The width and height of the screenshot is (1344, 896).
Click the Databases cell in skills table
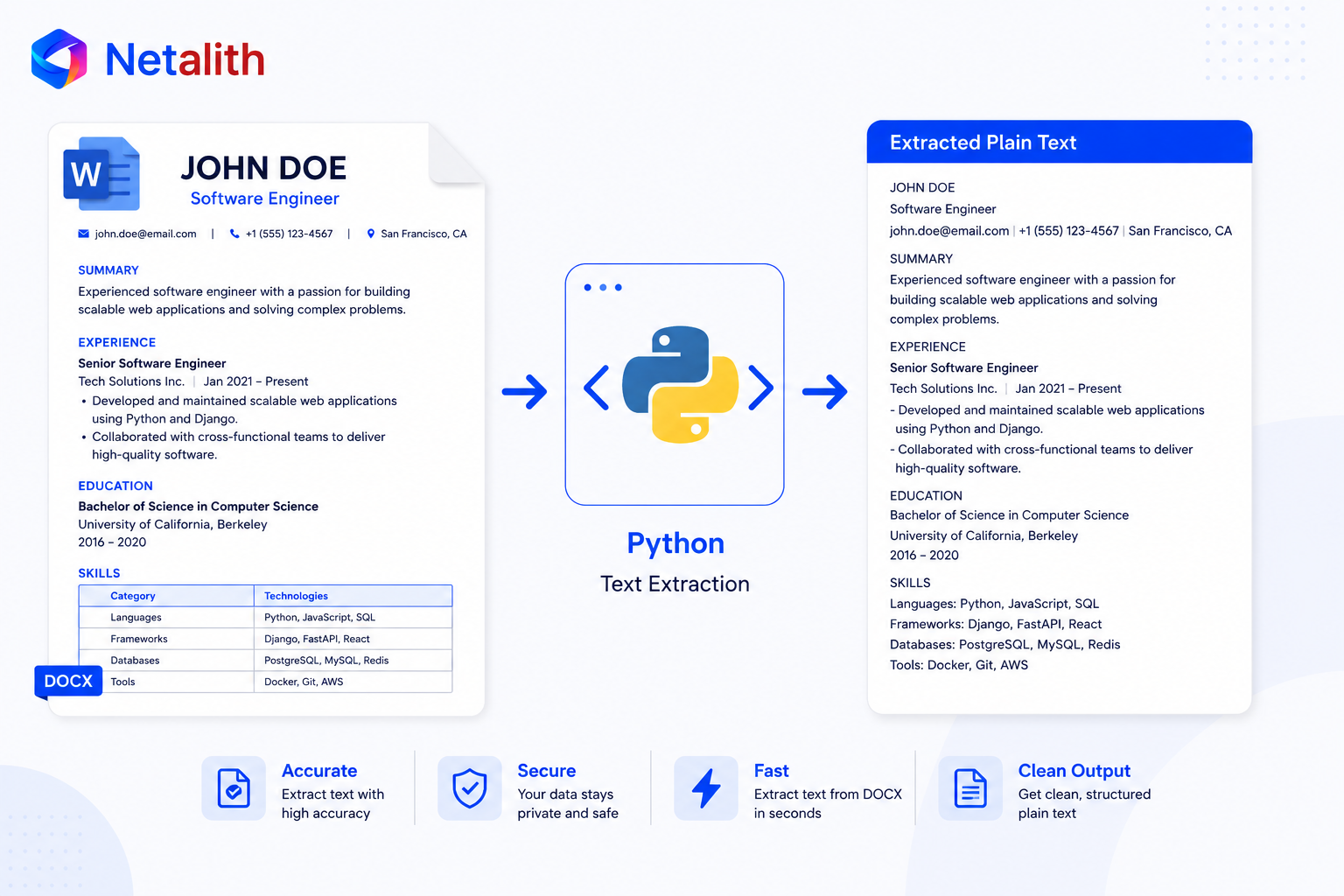(x=166, y=661)
